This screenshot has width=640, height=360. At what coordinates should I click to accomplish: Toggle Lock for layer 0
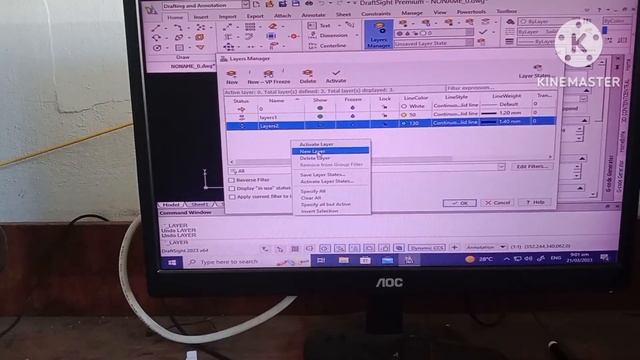click(384, 107)
